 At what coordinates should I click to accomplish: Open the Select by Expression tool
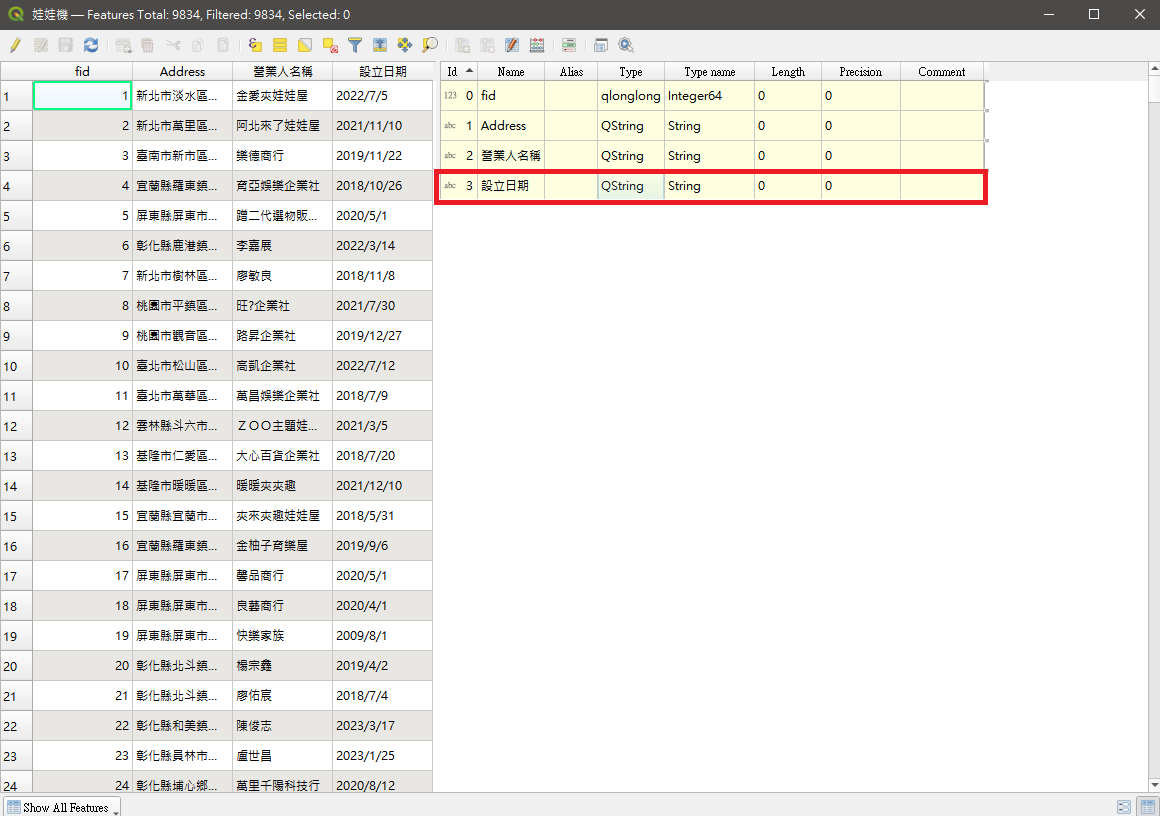[253, 45]
